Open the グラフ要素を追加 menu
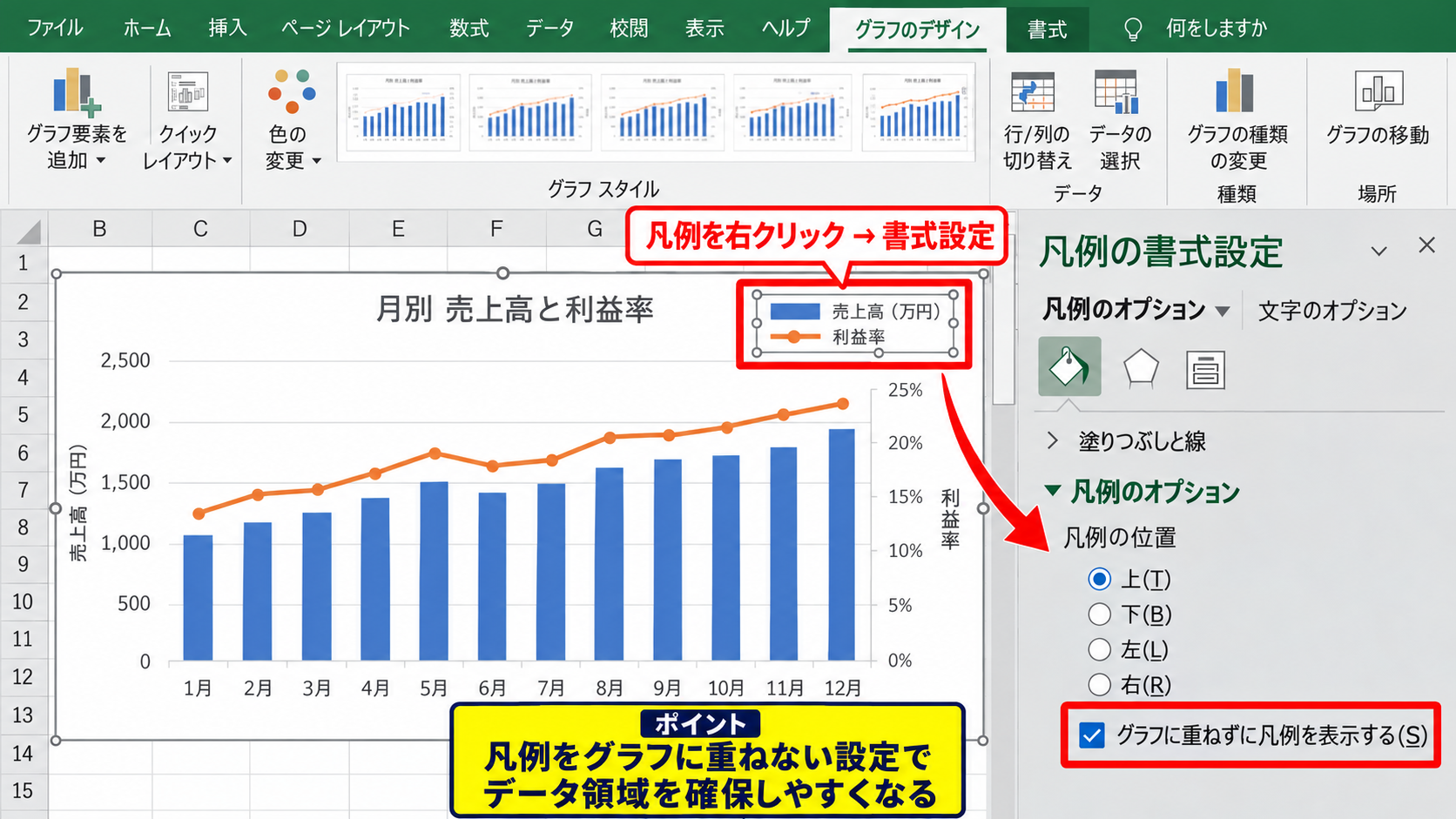1456x819 pixels. [x=77, y=119]
